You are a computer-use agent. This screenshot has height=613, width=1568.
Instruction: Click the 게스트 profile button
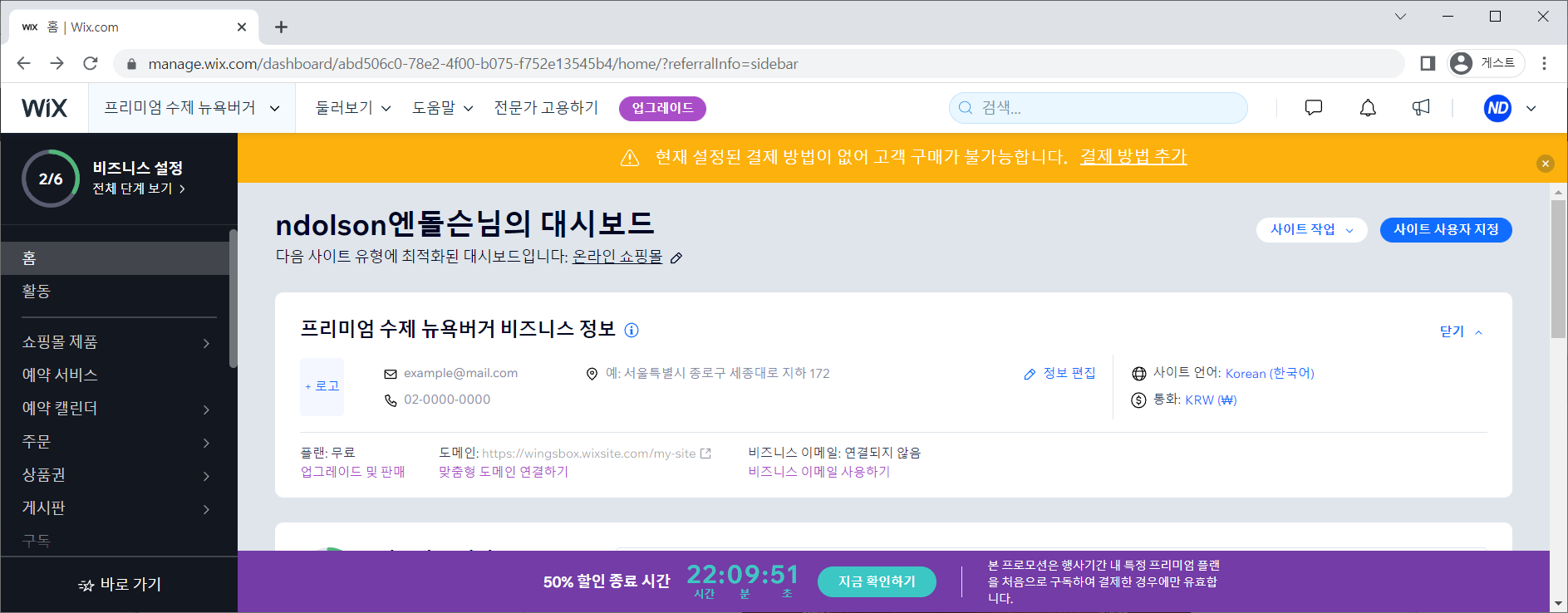1486,63
